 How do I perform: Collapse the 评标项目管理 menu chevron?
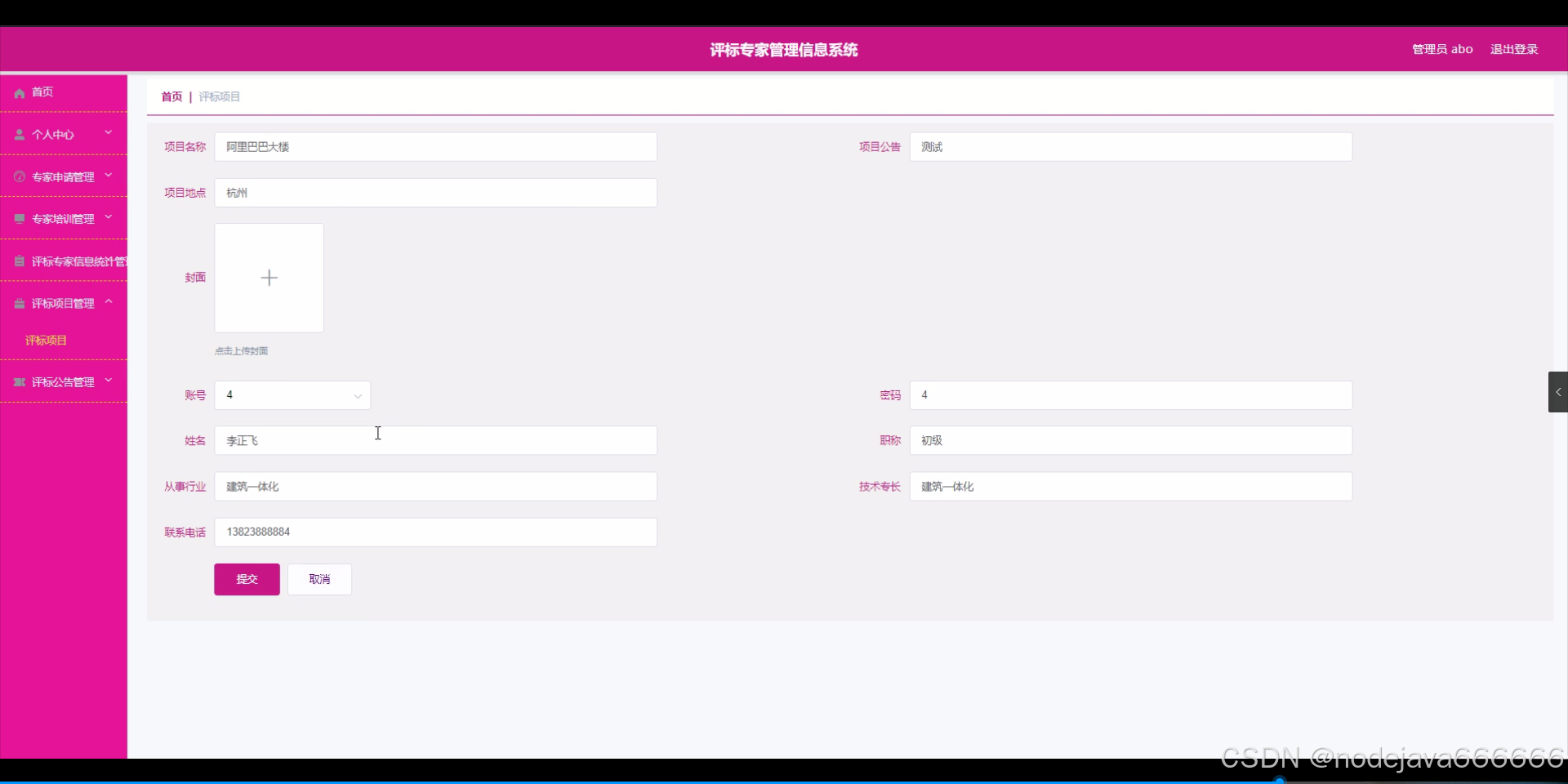click(109, 302)
